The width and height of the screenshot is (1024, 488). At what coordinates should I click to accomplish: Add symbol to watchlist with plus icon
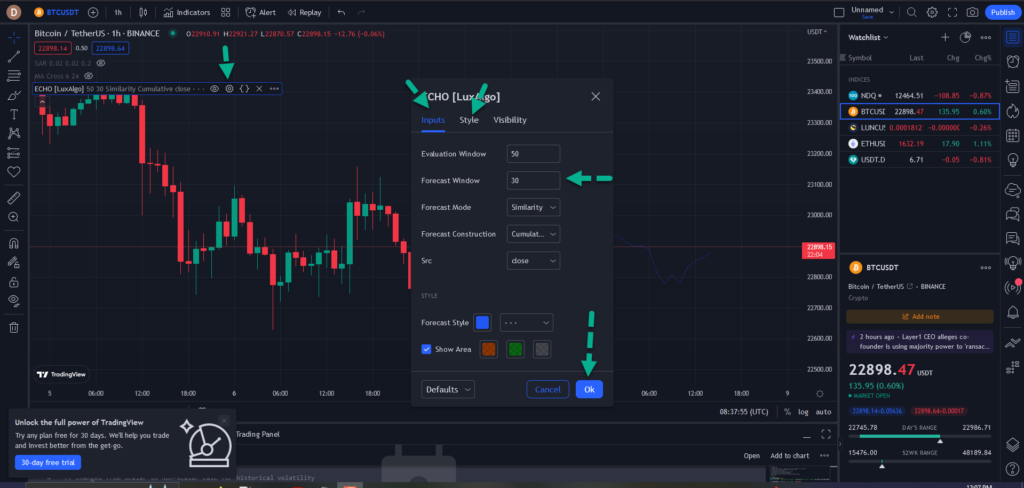click(945, 37)
